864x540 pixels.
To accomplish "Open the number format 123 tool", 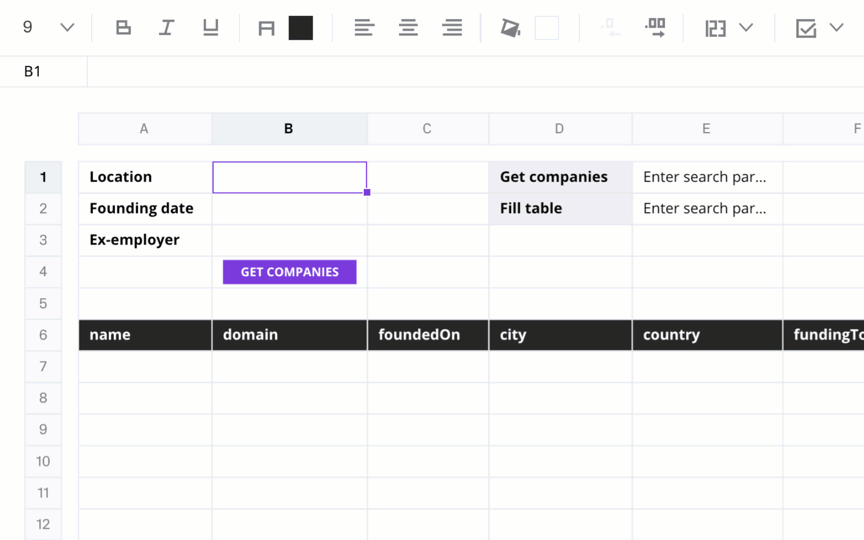I will (715, 28).
